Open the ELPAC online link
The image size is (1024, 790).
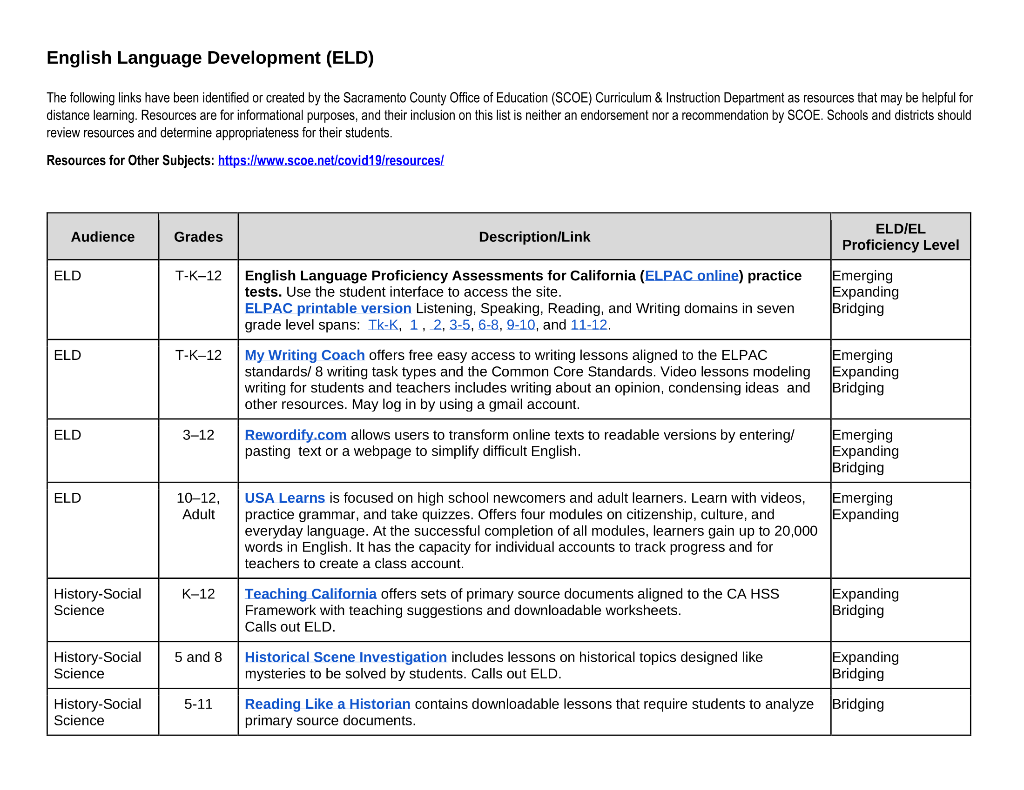click(692, 276)
